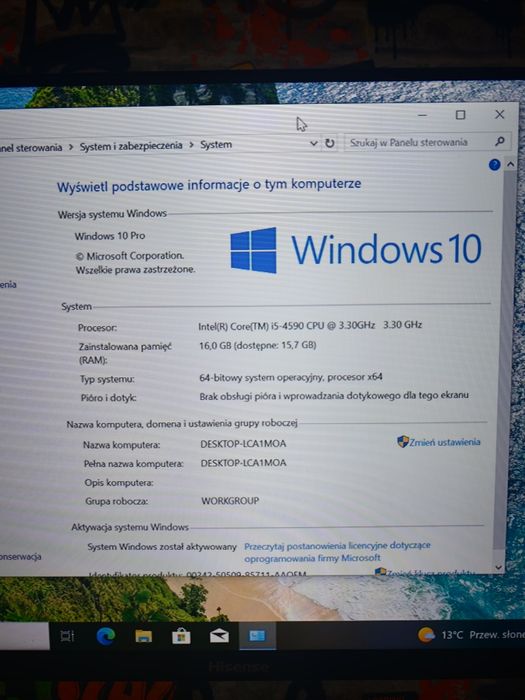This screenshot has height=700, width=525.
Task: Launch Microsoft Edge from the taskbar
Action: pos(106,636)
